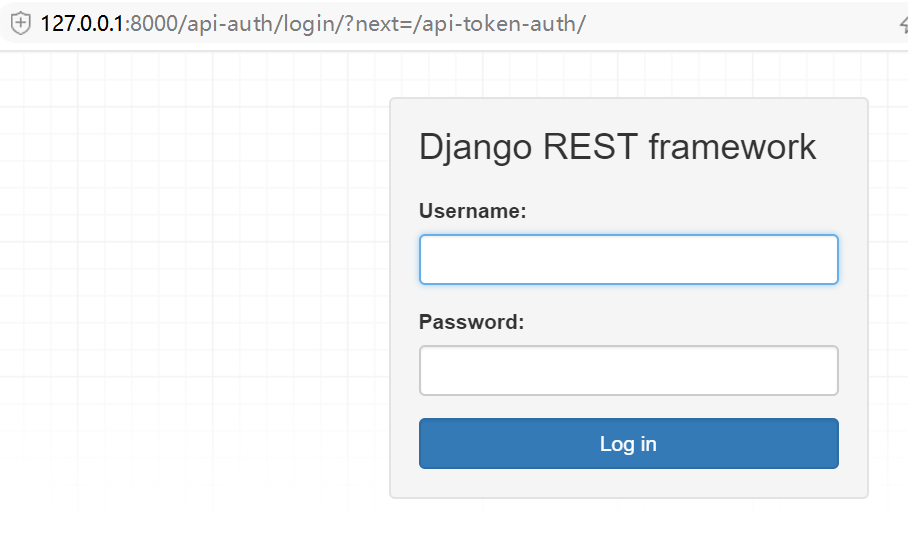Select the browser address bar URL
Image resolution: width=908 pixels, height=539 pixels.
[313, 24]
